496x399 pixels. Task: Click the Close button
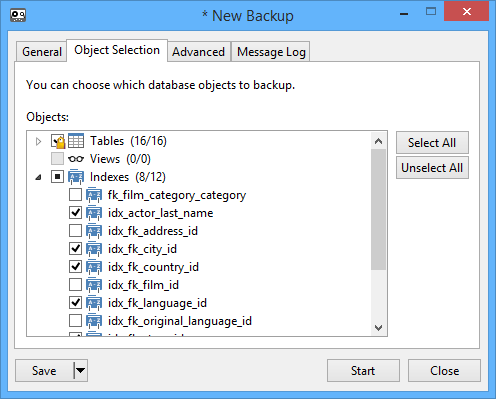[x=444, y=370]
